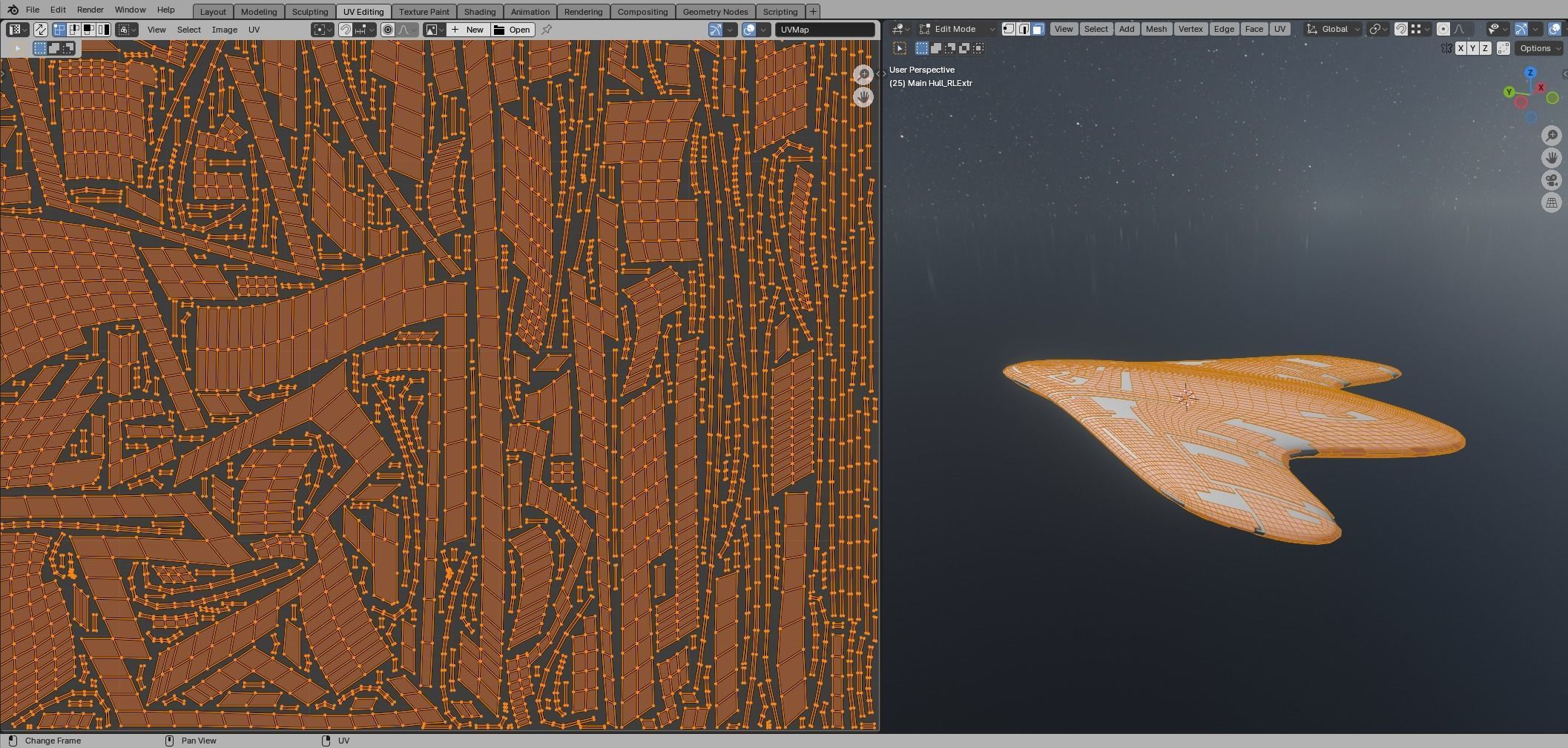Viewport: 1568px width, 748px height.
Task: Toggle camera view gizmo
Action: coord(1552,180)
